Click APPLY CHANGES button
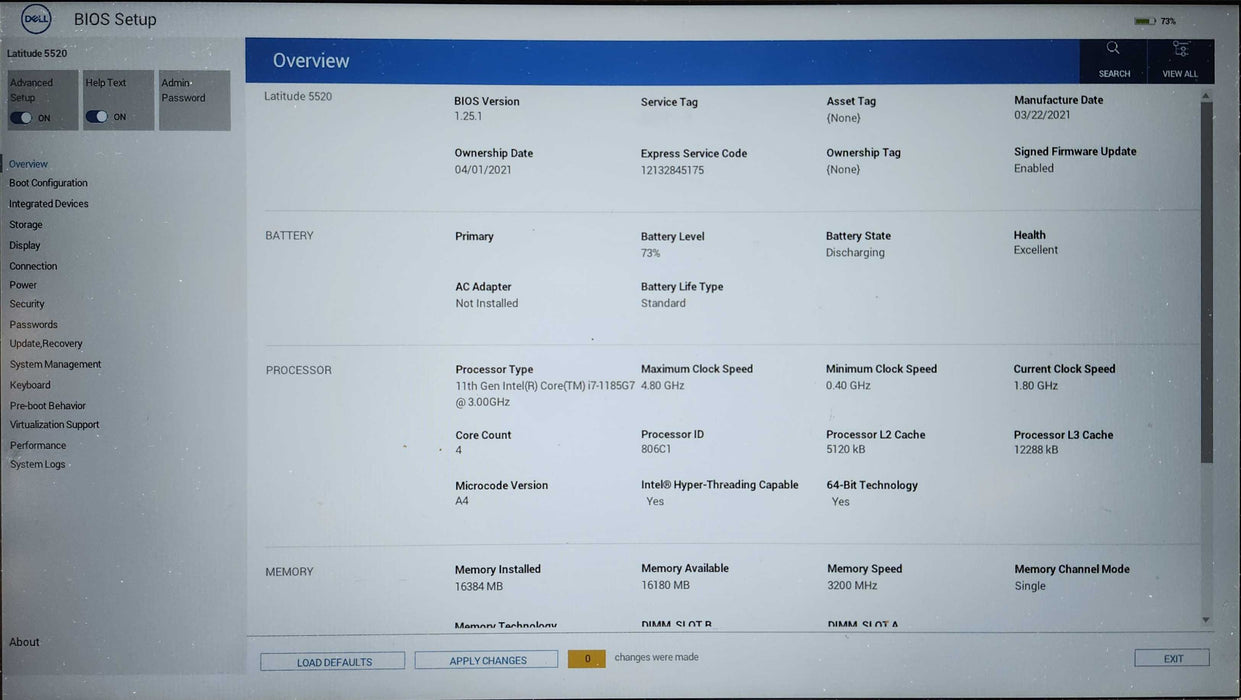 [487, 660]
